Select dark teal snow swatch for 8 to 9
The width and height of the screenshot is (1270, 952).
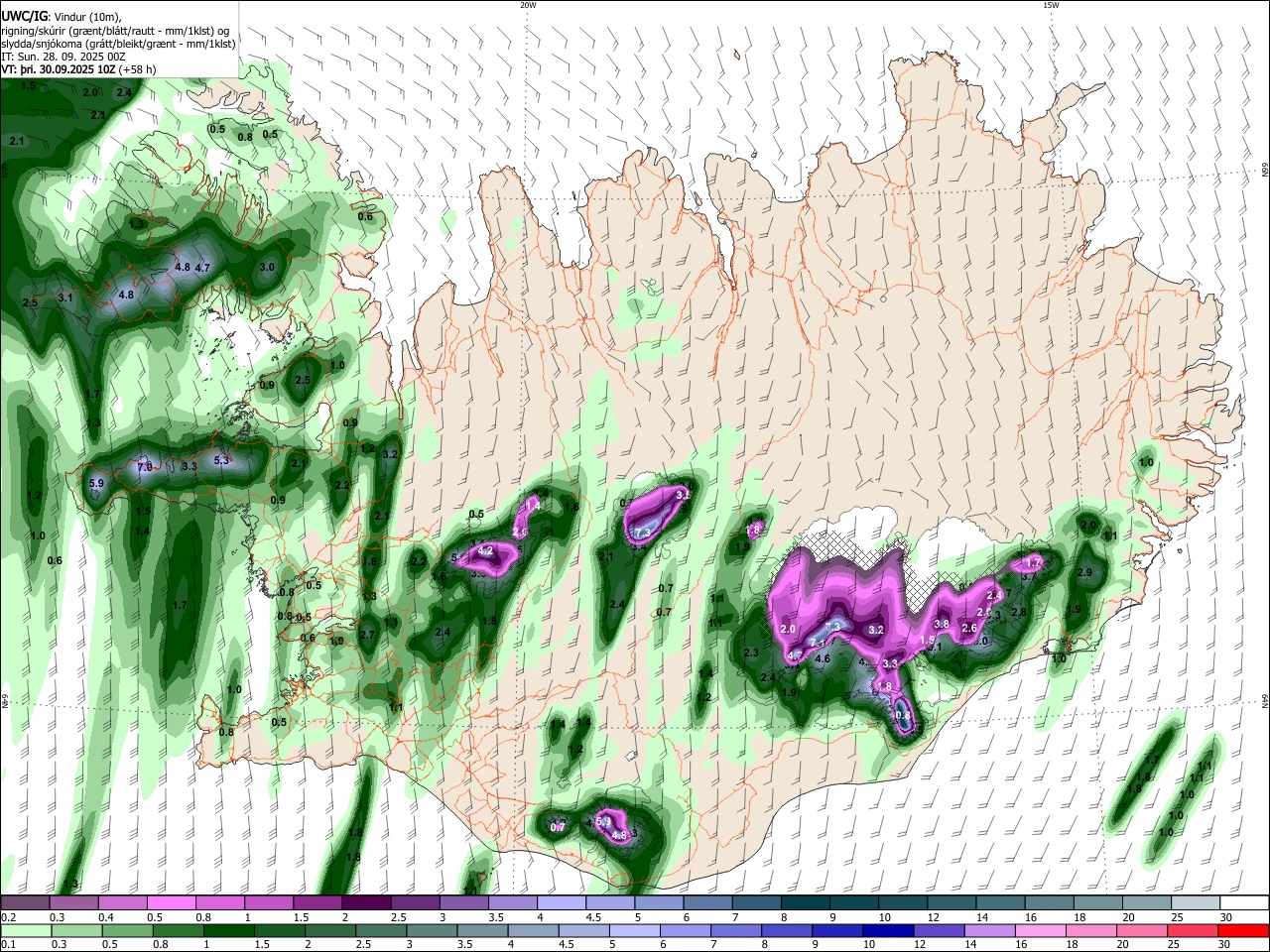tap(806, 902)
